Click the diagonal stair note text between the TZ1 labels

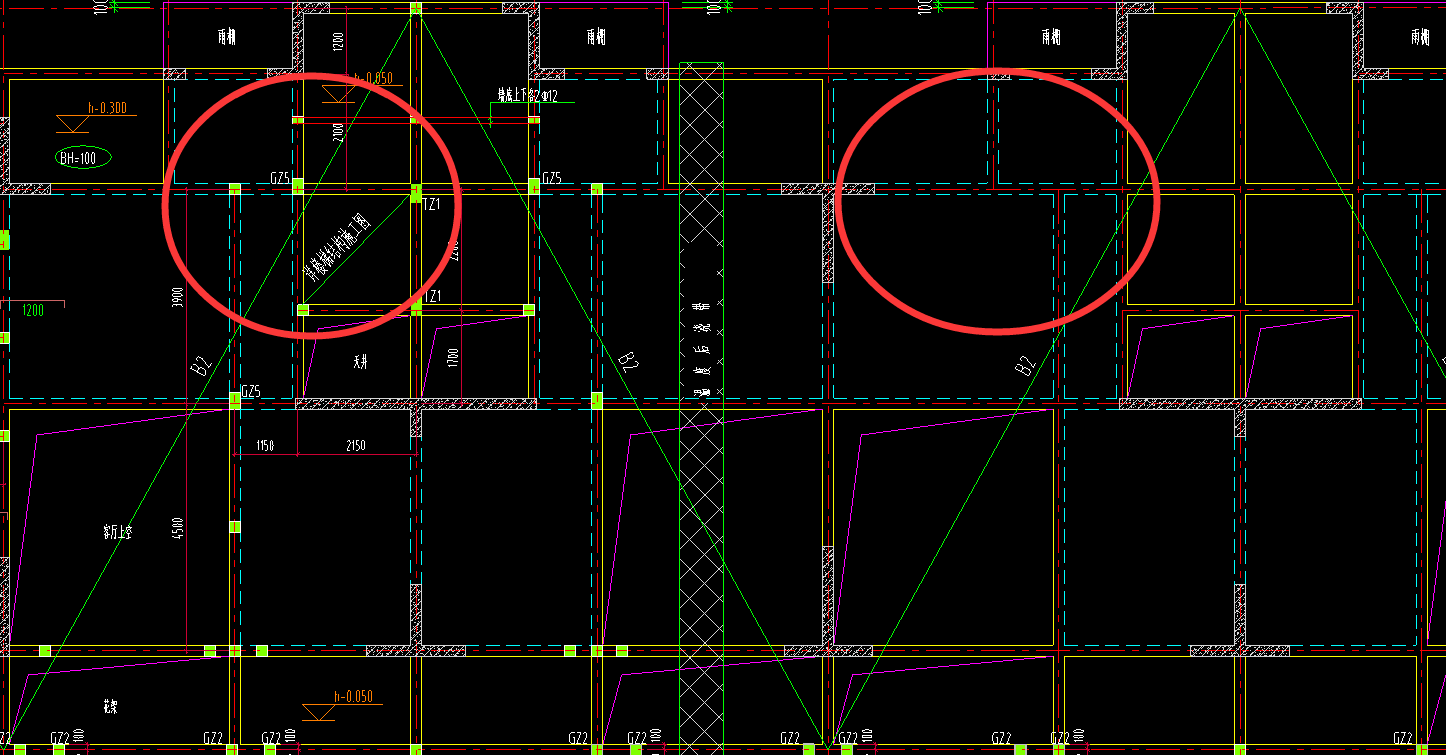pyautogui.click(x=337, y=249)
